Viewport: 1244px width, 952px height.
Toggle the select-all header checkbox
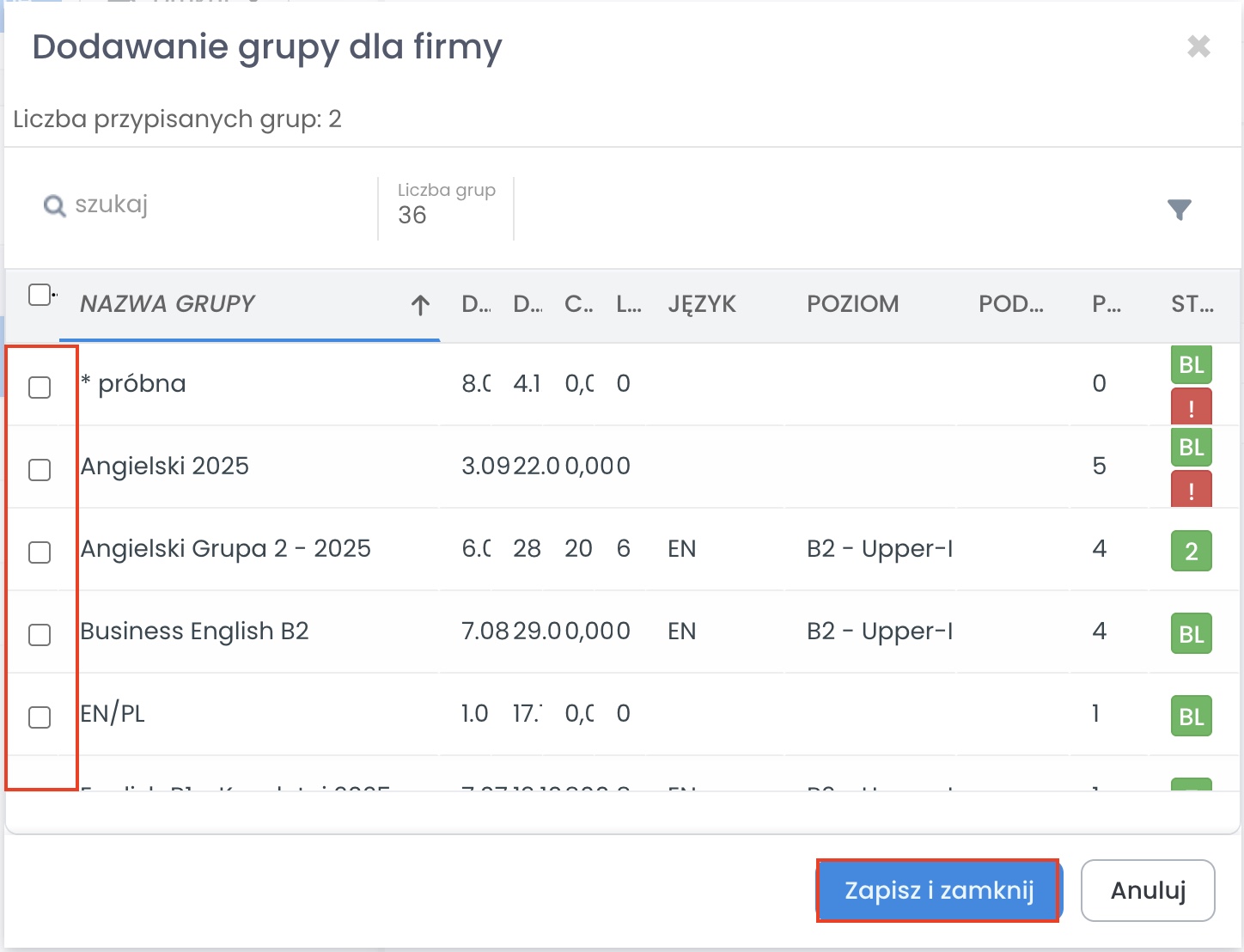point(40,295)
